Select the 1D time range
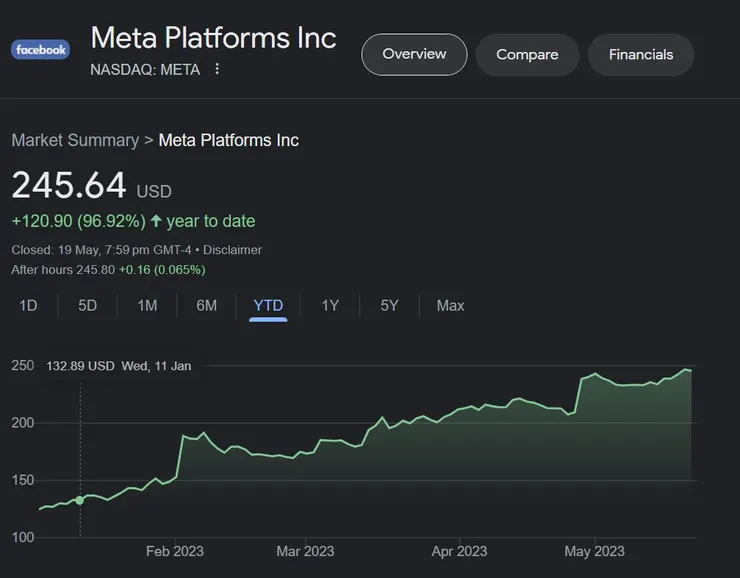 (x=28, y=306)
